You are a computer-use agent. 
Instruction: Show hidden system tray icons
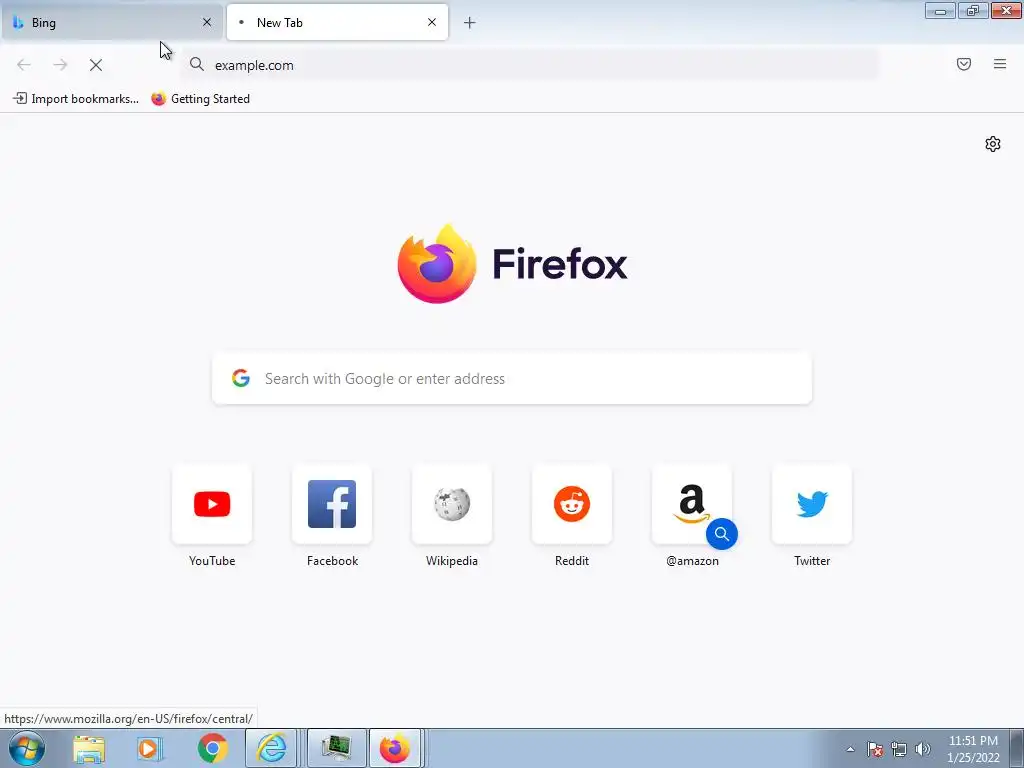click(x=850, y=749)
